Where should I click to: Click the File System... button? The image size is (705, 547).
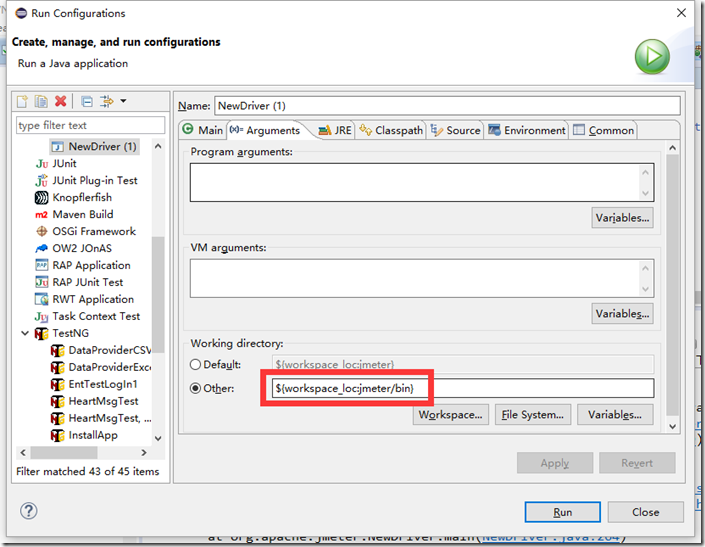(x=532, y=414)
